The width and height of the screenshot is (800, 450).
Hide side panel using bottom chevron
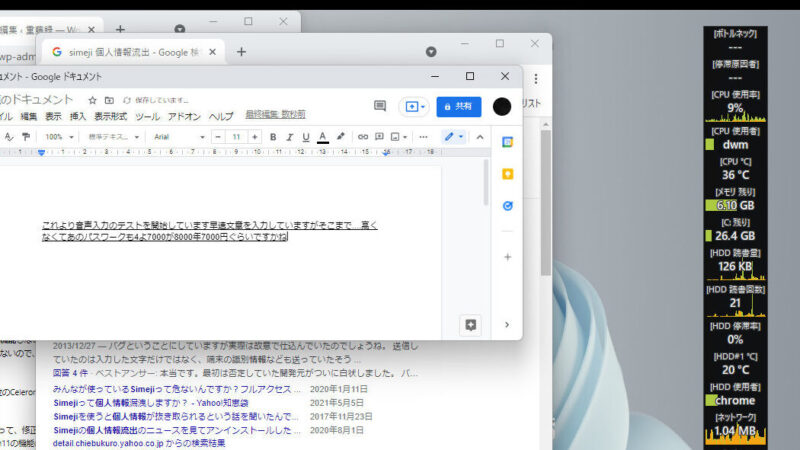(507, 324)
